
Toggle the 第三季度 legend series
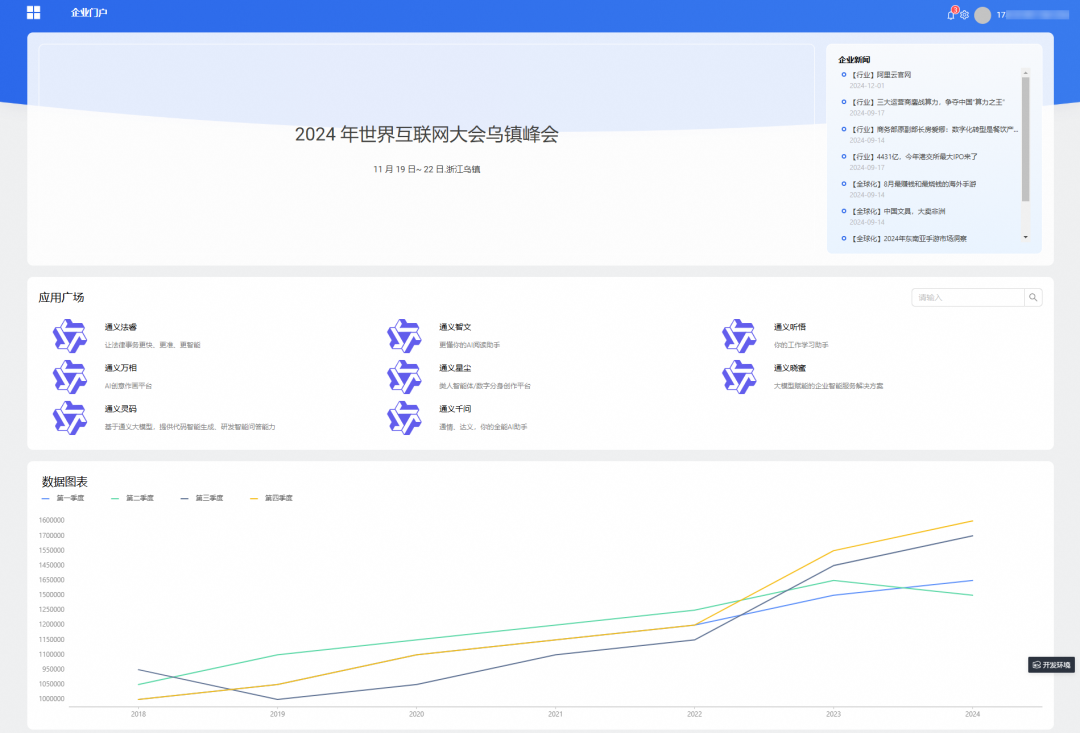coord(202,498)
